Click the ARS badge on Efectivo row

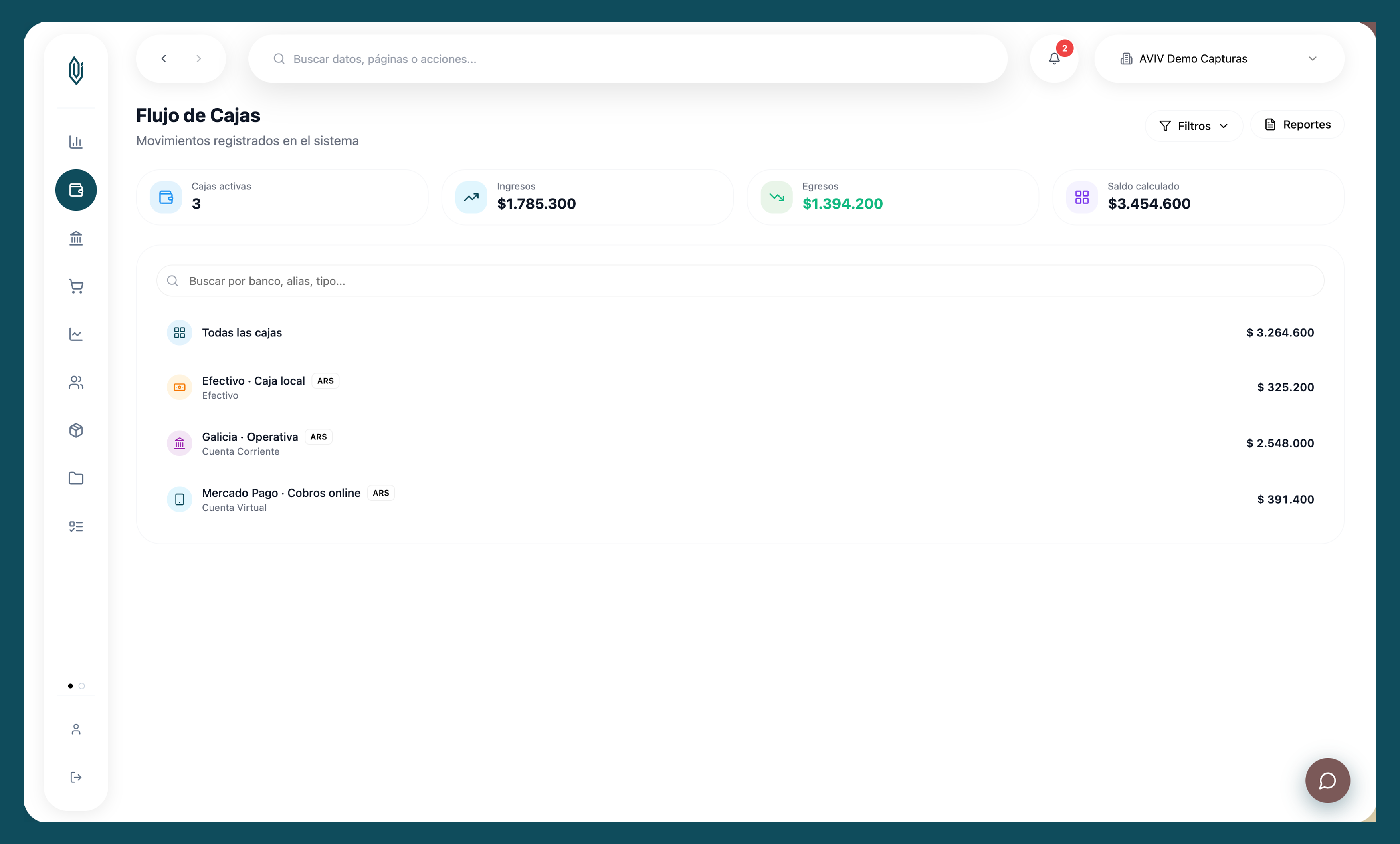pos(325,381)
